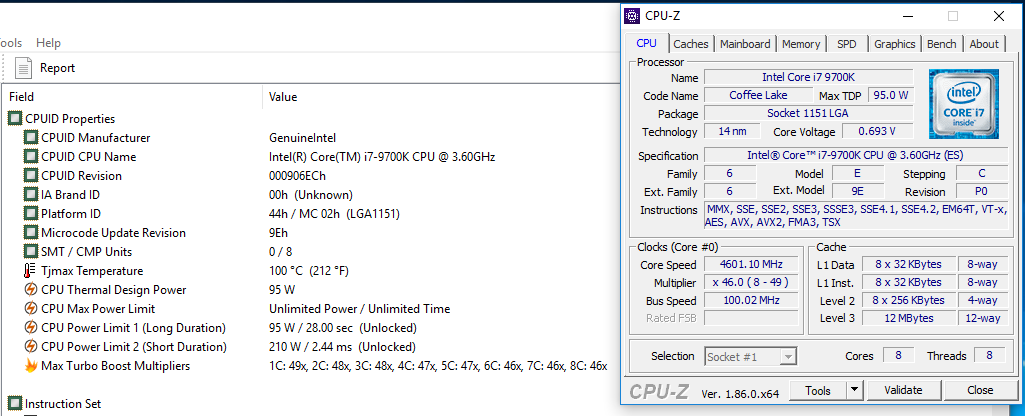Image resolution: width=1025 pixels, height=416 pixels.
Task: Switch to the Caches tab
Action: (x=691, y=44)
